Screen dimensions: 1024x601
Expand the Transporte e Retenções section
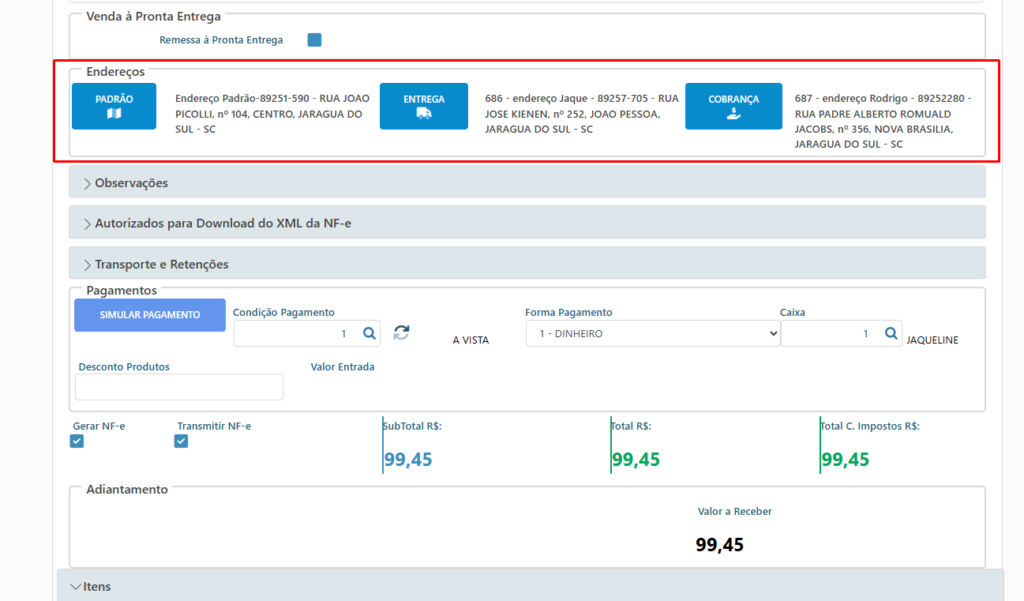pos(160,264)
